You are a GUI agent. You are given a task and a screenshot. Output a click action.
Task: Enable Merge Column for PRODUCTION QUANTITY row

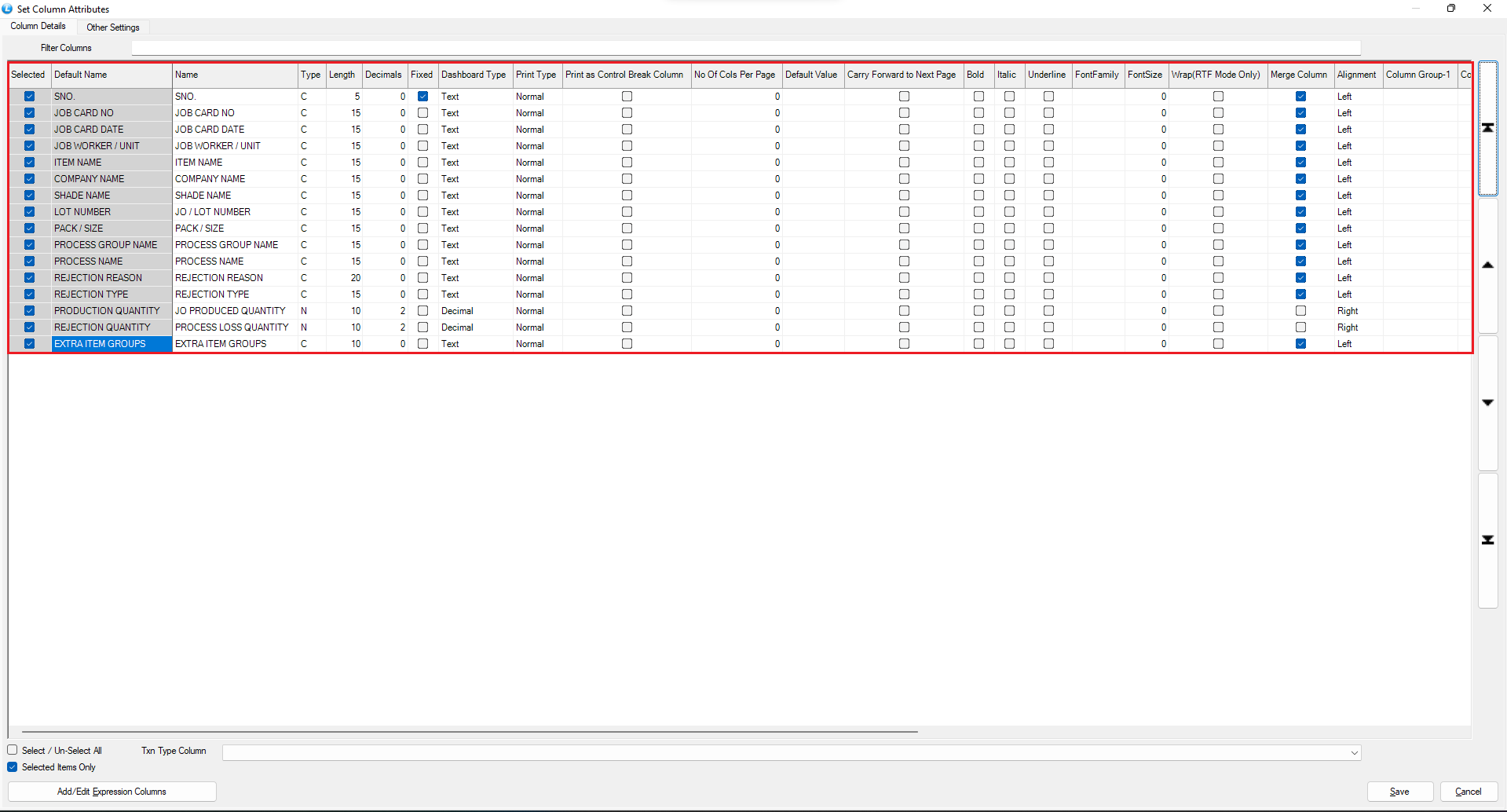[1300, 311]
